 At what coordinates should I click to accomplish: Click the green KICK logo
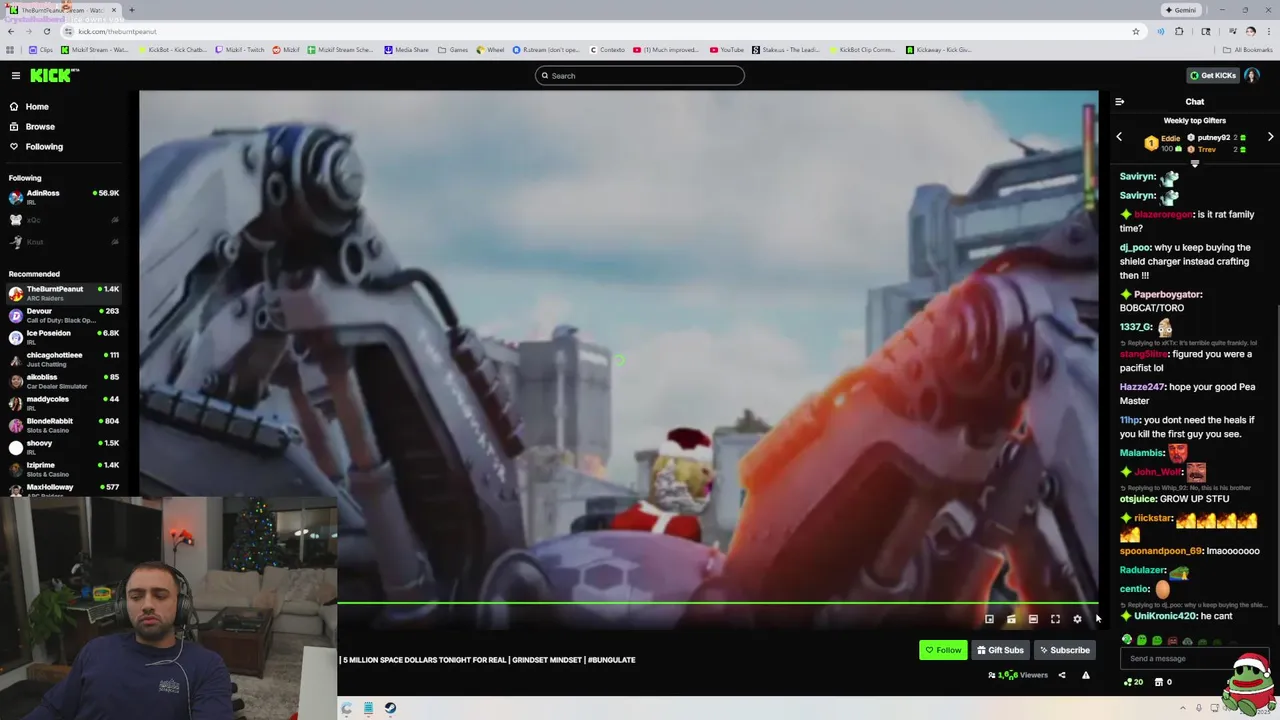point(53,75)
